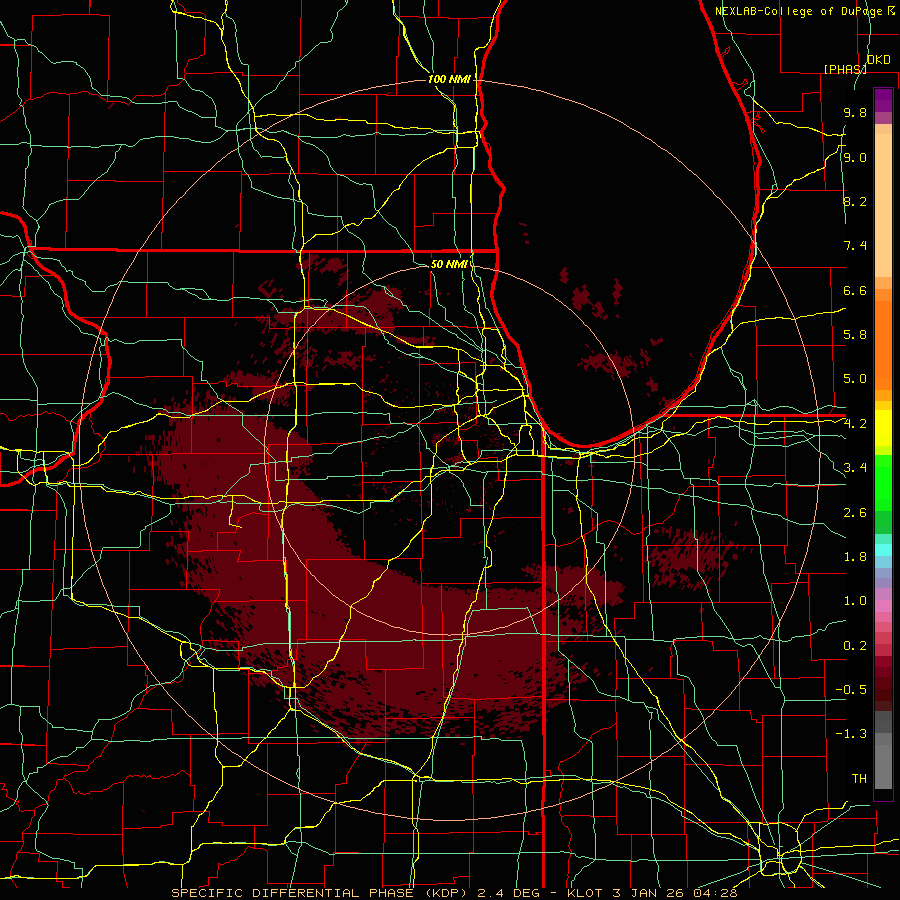Viewport: 900px width, 900px height.
Task: Click SPECIFIC DIFFERENTIAL PHASE caption text
Action: pyautogui.click(x=292, y=893)
